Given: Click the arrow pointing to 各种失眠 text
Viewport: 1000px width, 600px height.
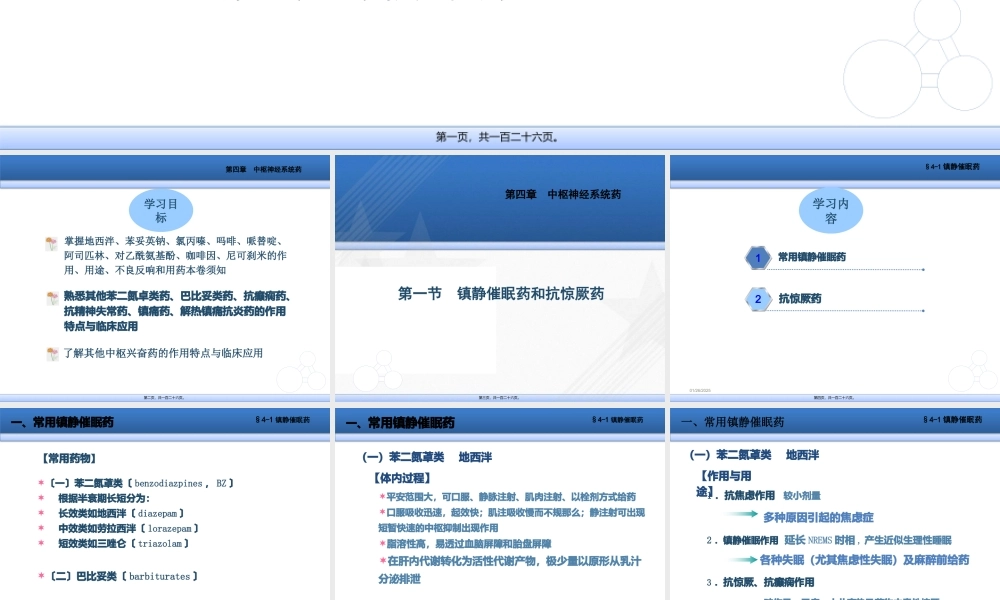Looking at the screenshot, I should 745,558.
